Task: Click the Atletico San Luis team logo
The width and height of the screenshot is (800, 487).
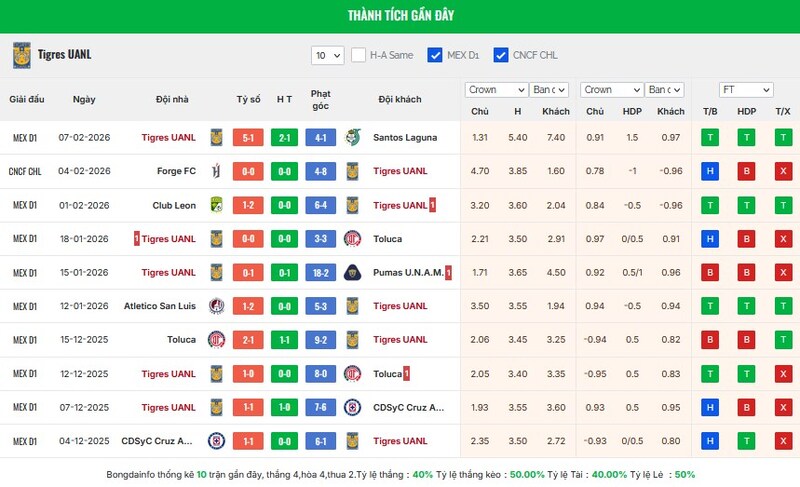Action: pos(215,306)
